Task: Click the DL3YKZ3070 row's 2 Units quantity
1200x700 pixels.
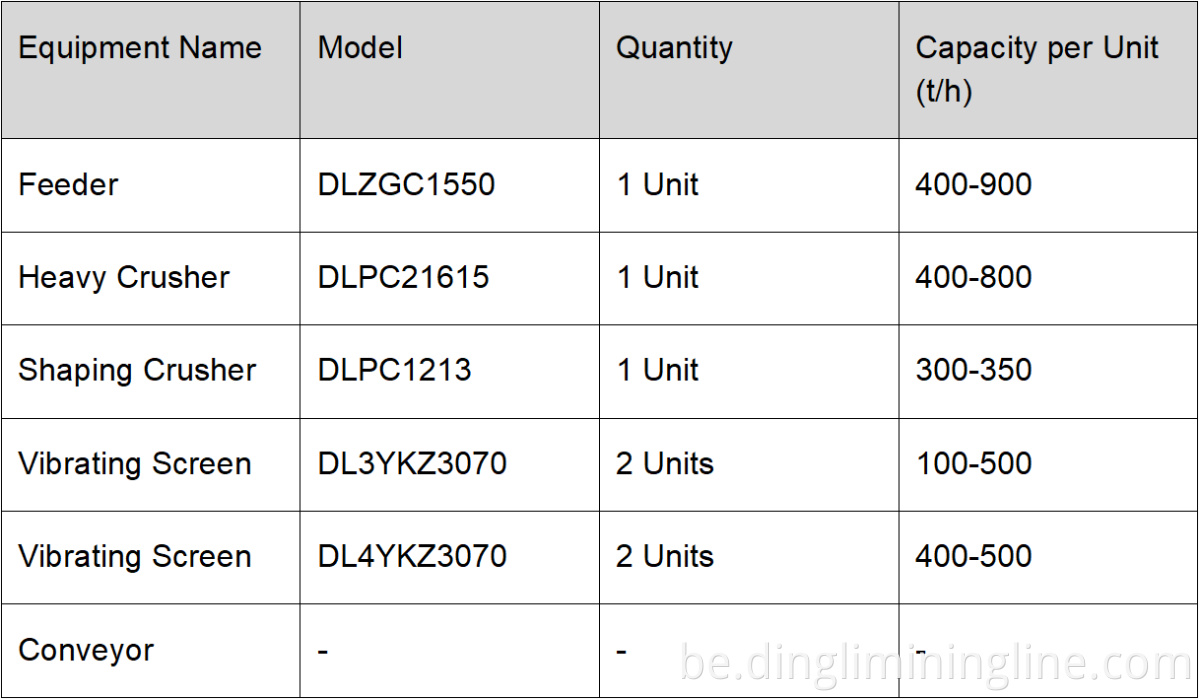Action: point(664,464)
